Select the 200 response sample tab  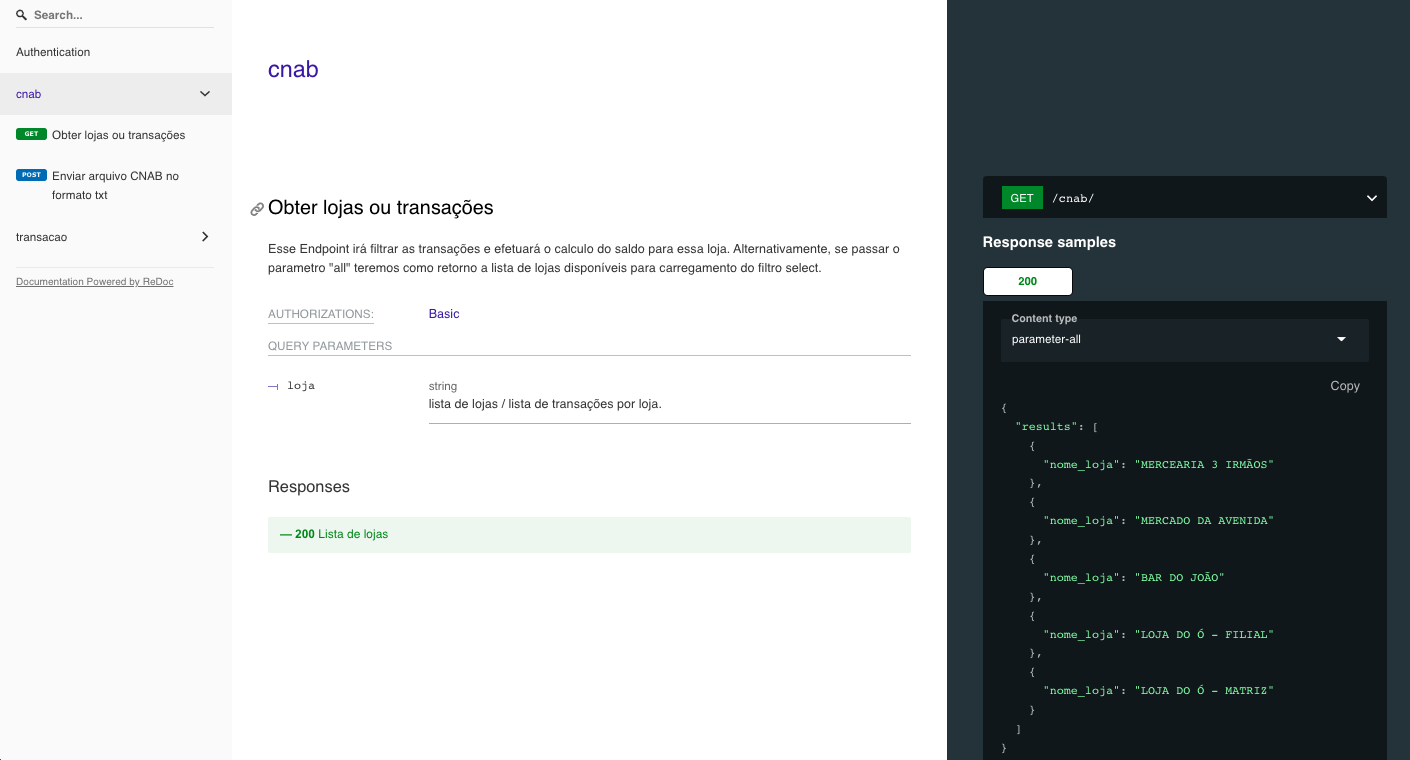pyautogui.click(x=1027, y=281)
